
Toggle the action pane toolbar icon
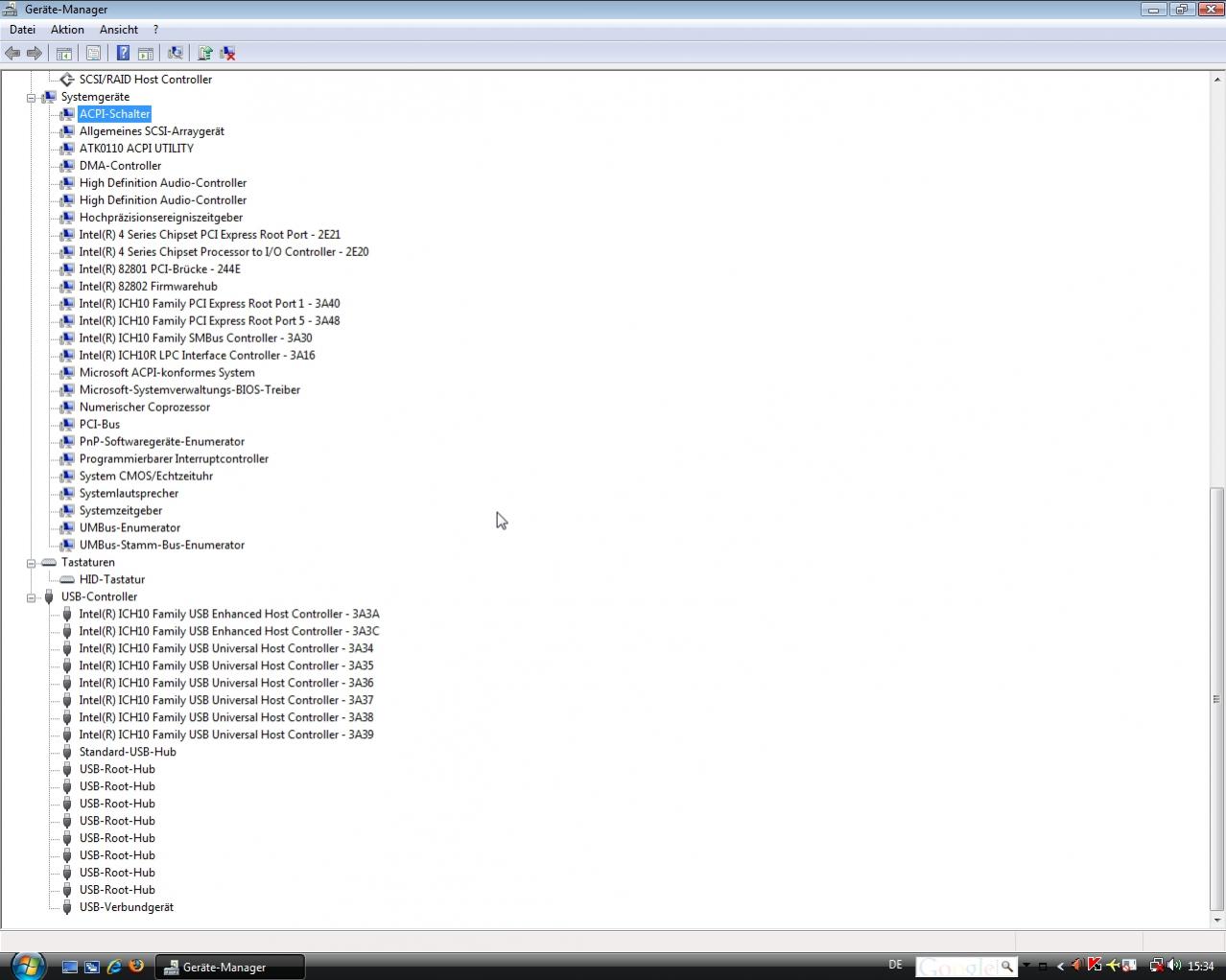tap(146, 53)
